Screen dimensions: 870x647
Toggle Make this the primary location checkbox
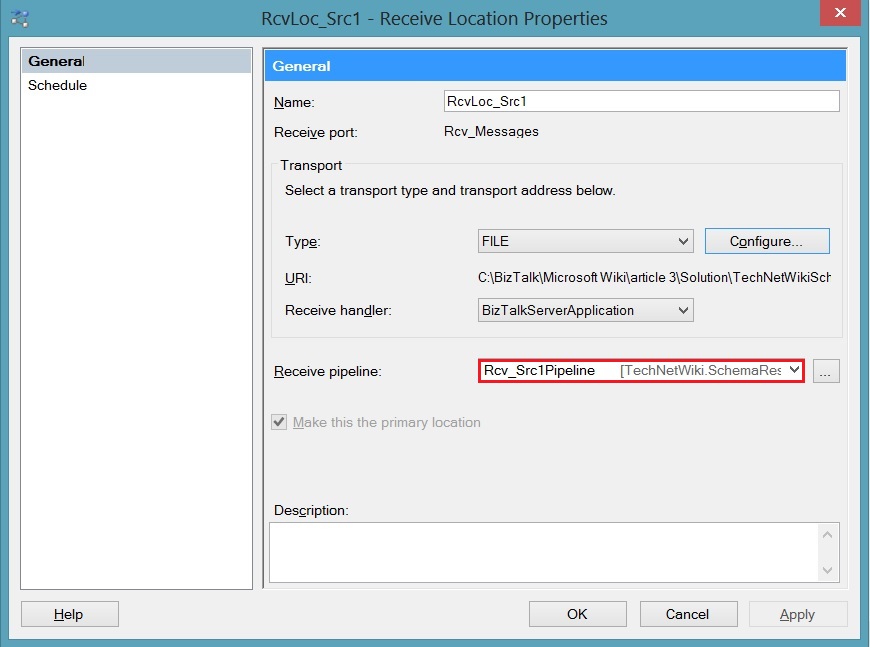(x=279, y=422)
